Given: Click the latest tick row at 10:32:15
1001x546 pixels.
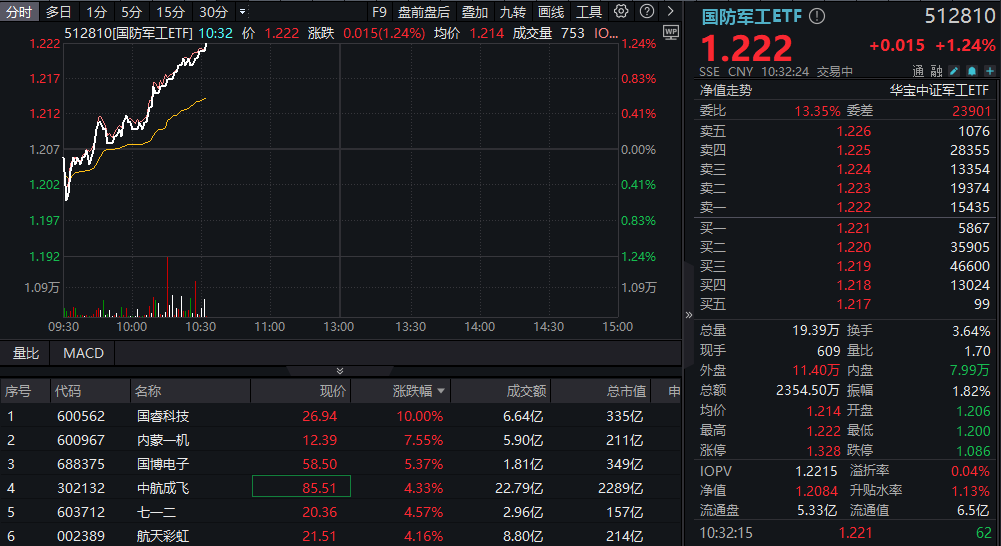Looking at the screenshot, I should coord(845,533).
